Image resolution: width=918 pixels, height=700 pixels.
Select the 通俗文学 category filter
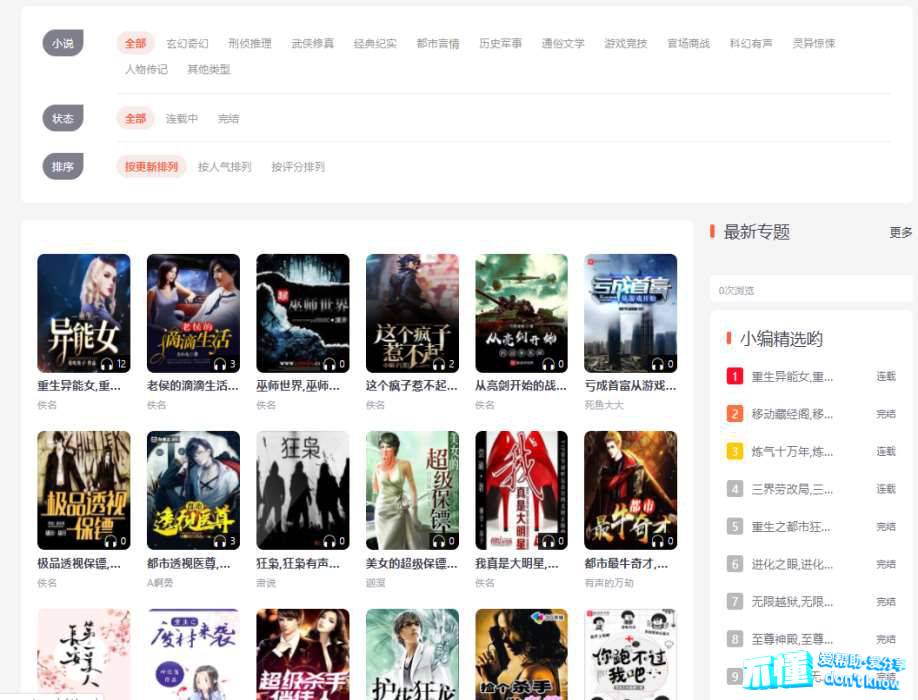(x=563, y=43)
